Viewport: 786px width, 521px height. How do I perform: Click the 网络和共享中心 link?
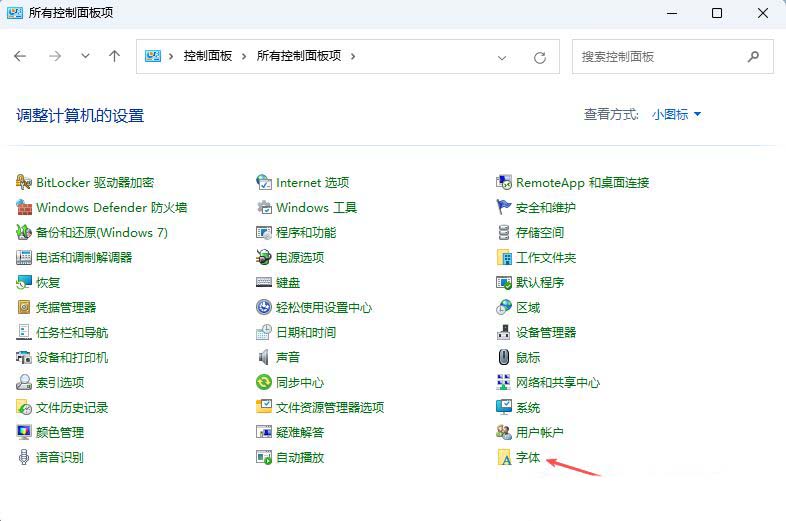point(558,383)
